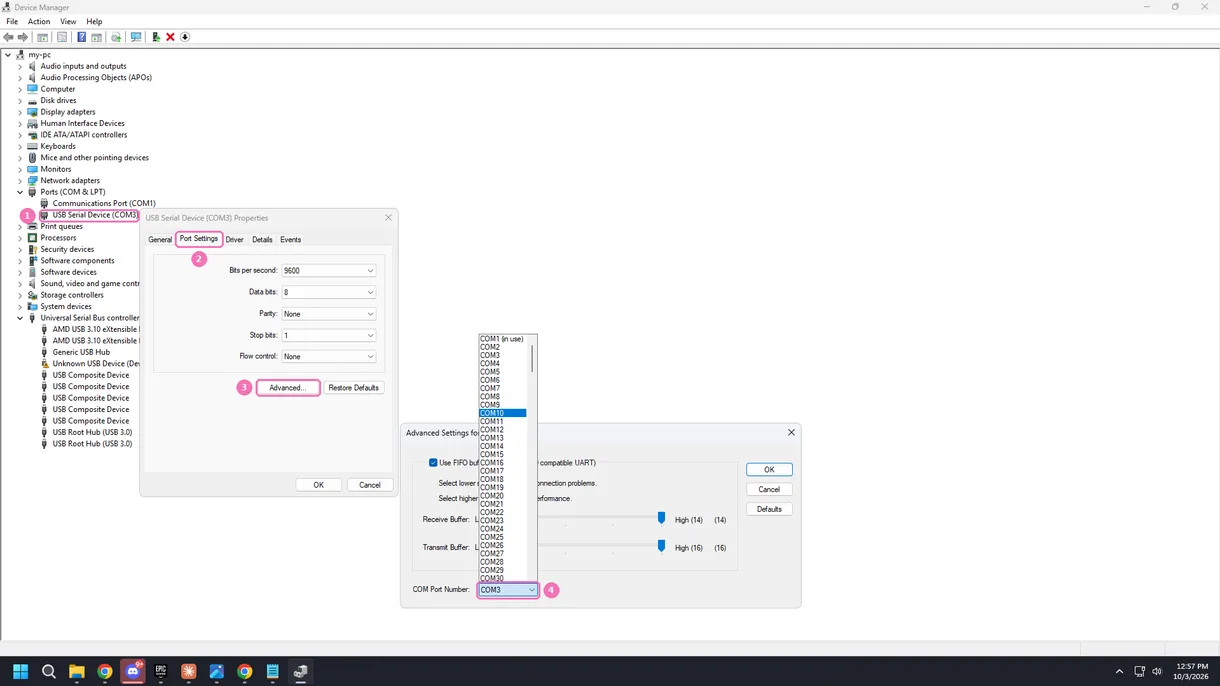
Task: Open the Data bits dropdown
Action: pos(328,292)
